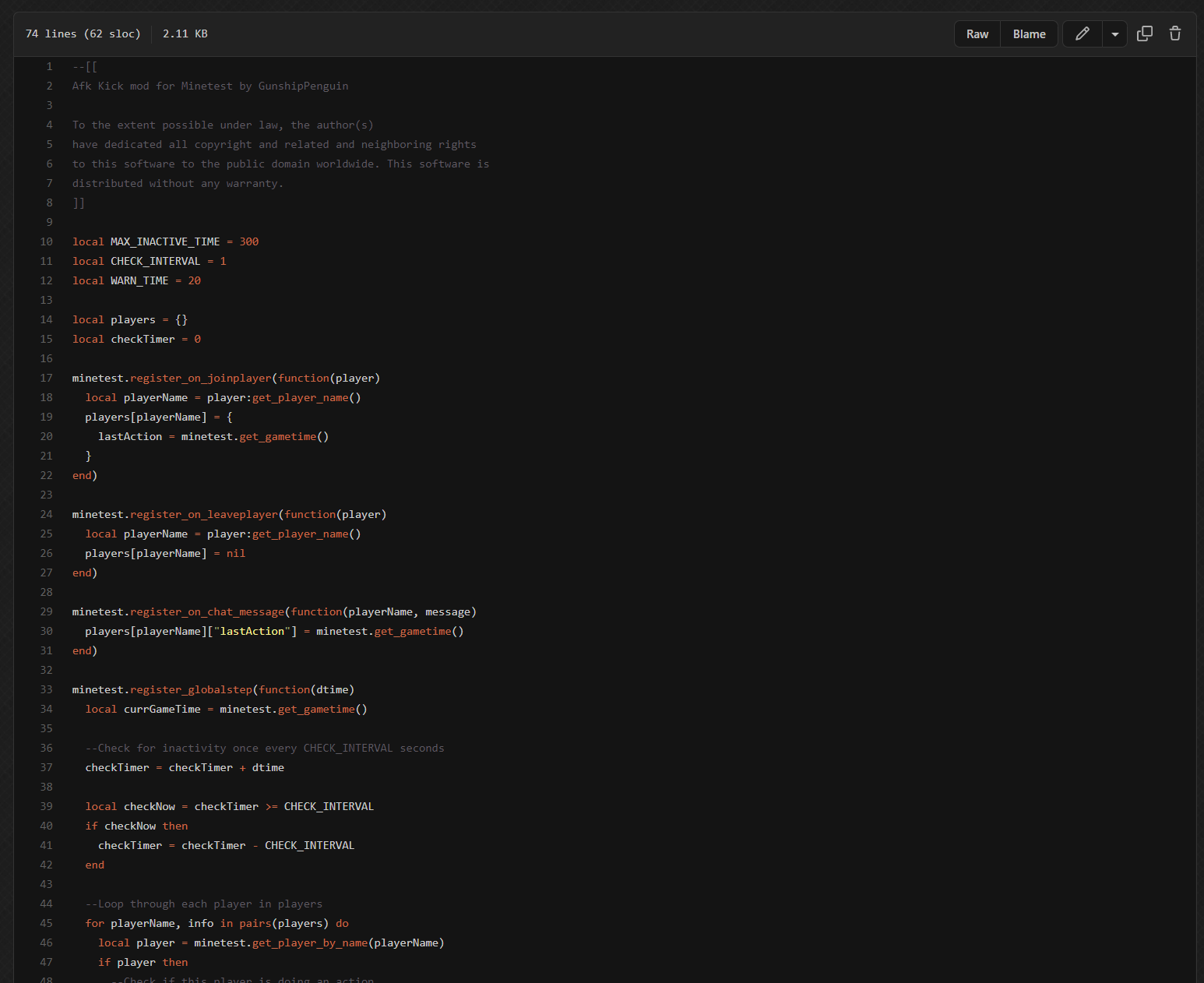The image size is (1204, 983).
Task: Click the "74 lines (62 sloc)" file info text
Action: pyautogui.click(x=83, y=33)
